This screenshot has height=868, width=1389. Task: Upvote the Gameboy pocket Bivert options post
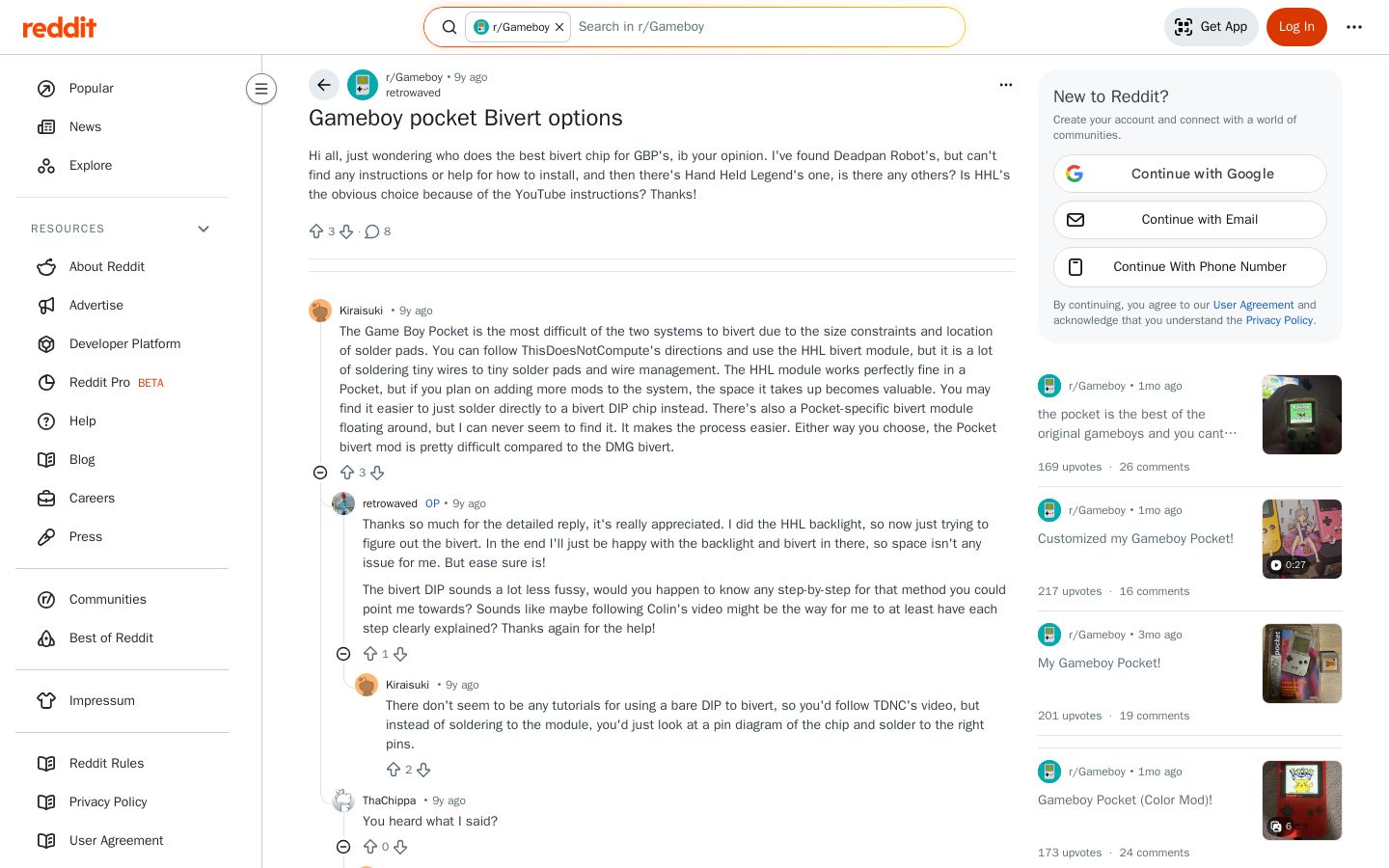coord(316,231)
